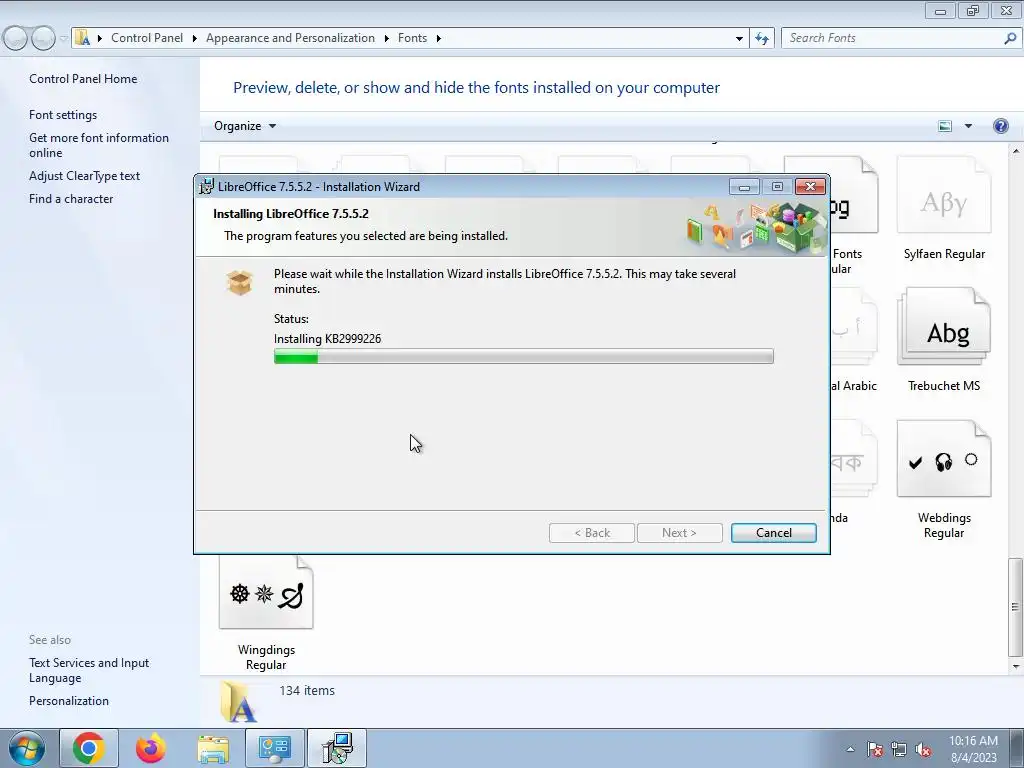The image size is (1024, 768).
Task: Open Personalization link in See also
Action: [x=69, y=701]
